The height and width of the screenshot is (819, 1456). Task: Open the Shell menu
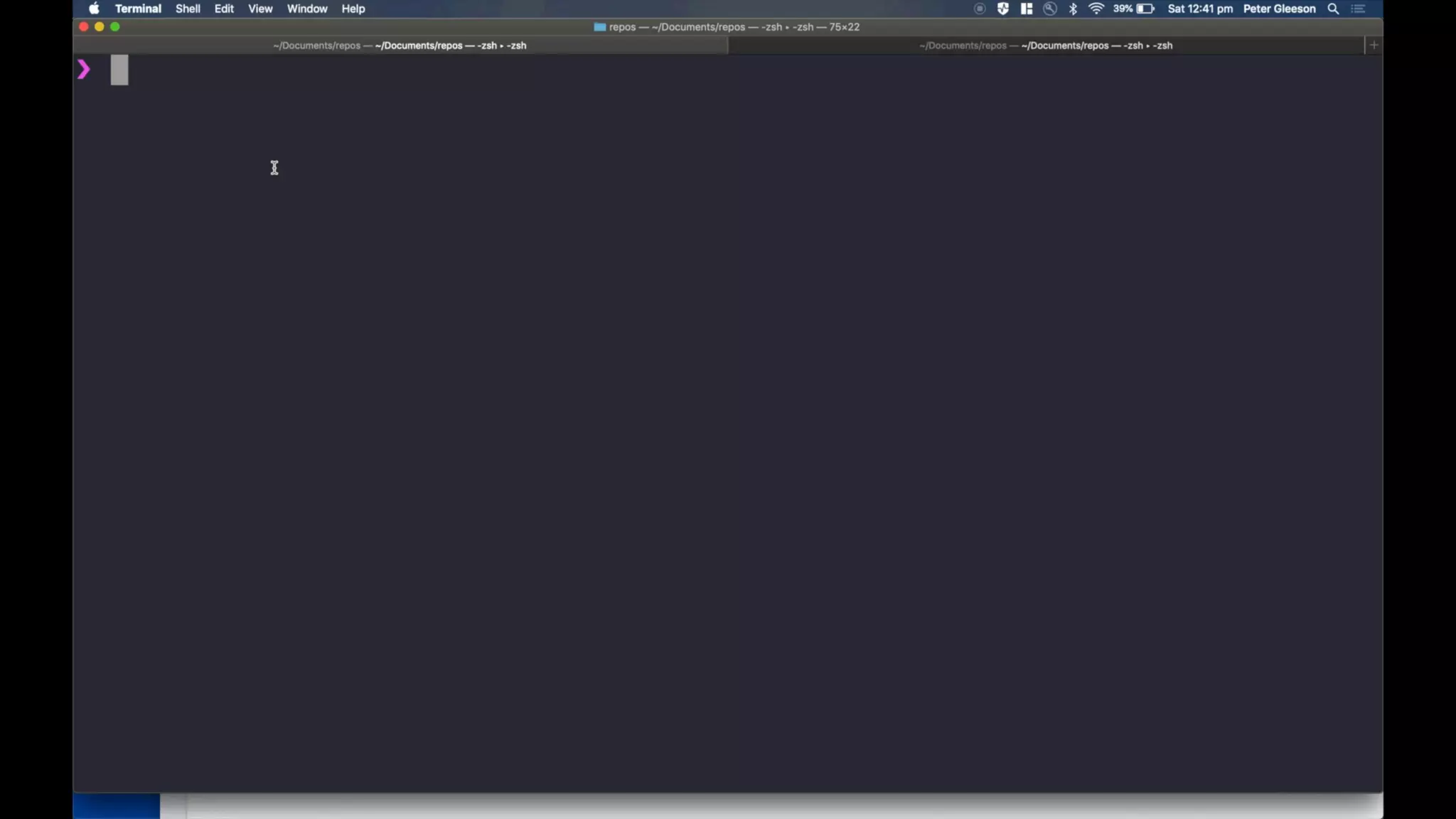pos(188,9)
